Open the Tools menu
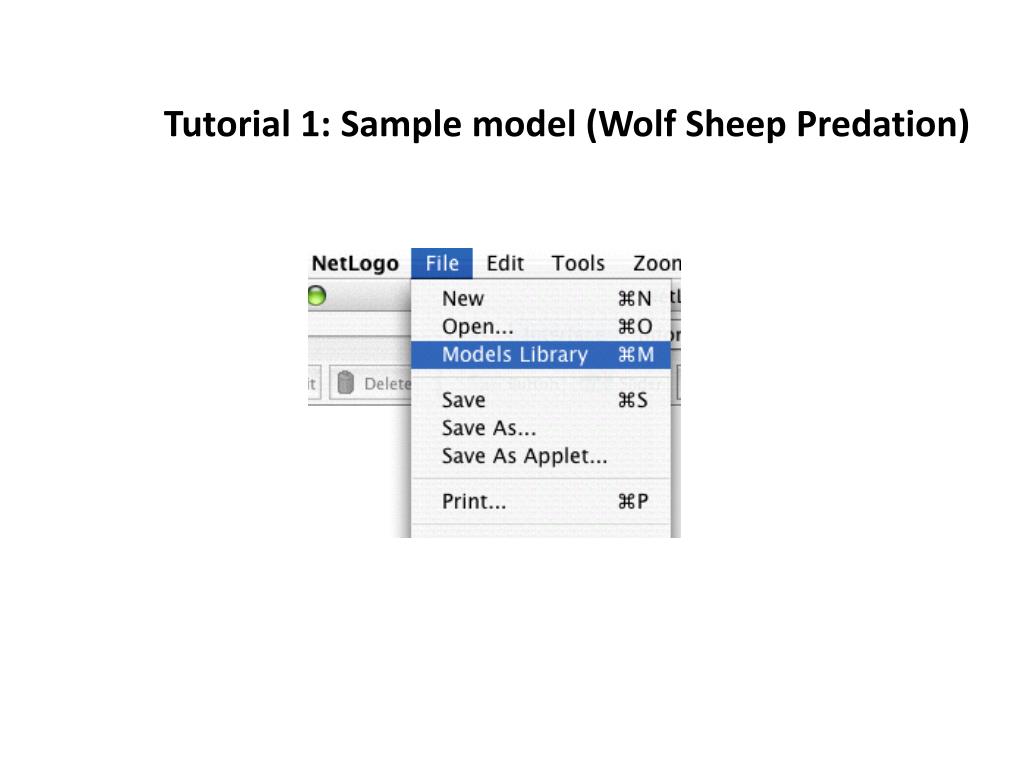The width and height of the screenshot is (1024, 768). point(578,263)
